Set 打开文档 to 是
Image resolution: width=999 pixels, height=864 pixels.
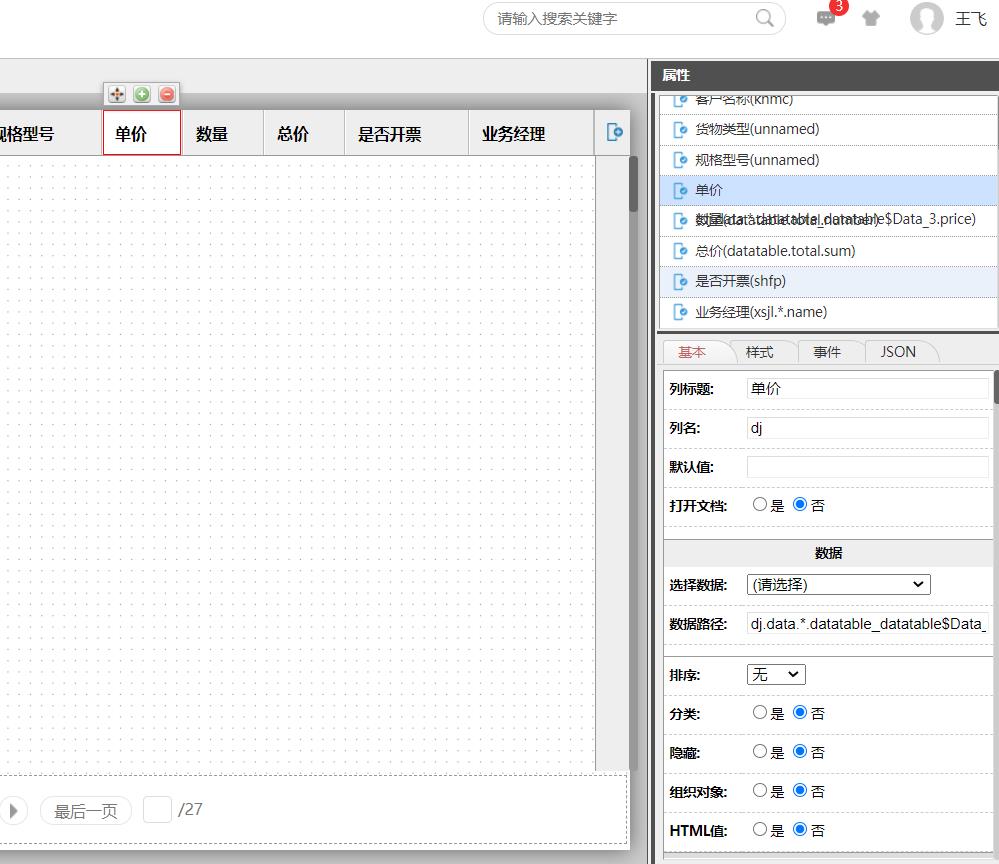point(760,505)
